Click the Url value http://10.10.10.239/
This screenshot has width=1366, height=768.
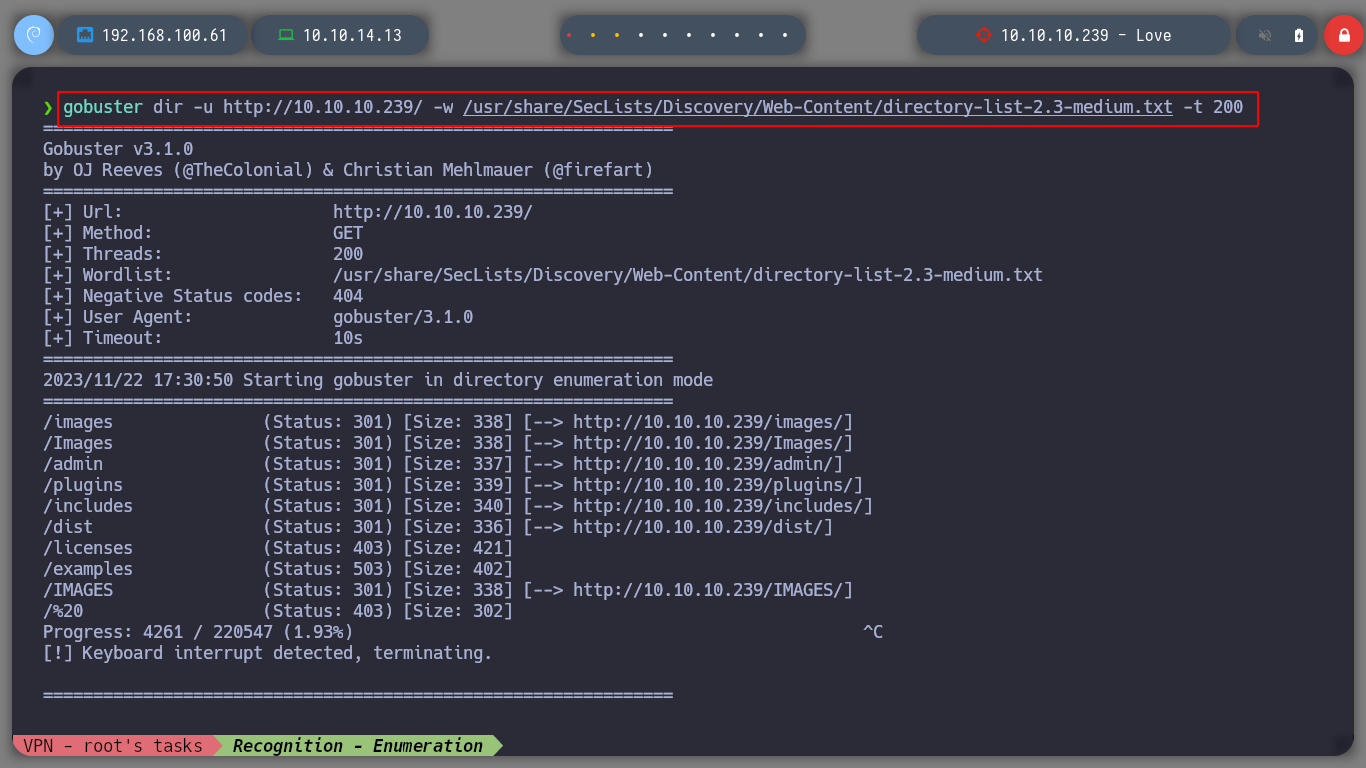[433, 212]
